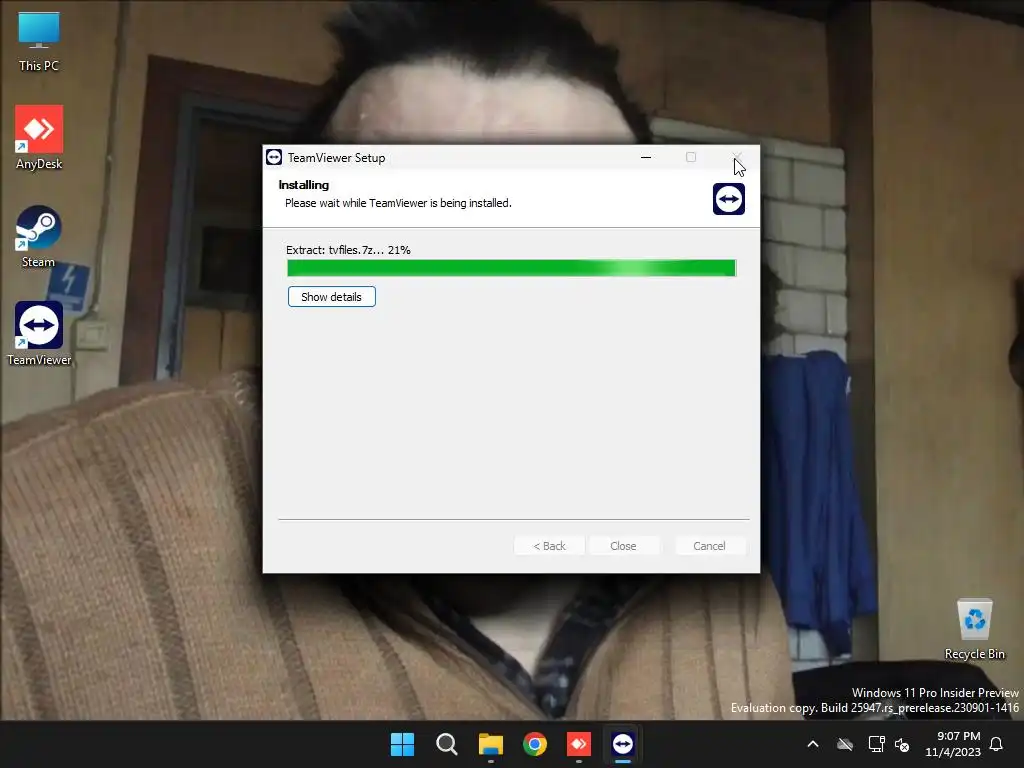This screenshot has width=1024, height=768.
Task: Minimize the TeamViewer Setup window
Action: [x=646, y=157]
